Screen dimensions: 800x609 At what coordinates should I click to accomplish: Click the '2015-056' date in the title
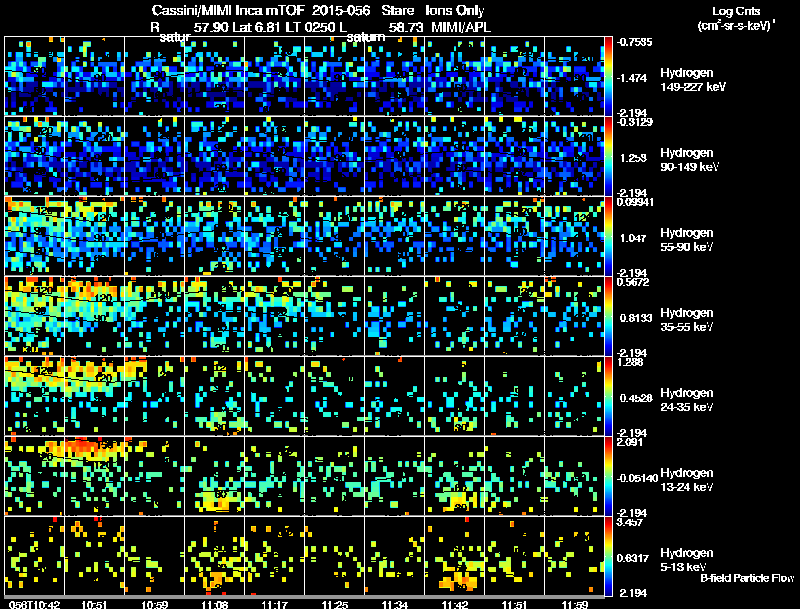pos(341,11)
